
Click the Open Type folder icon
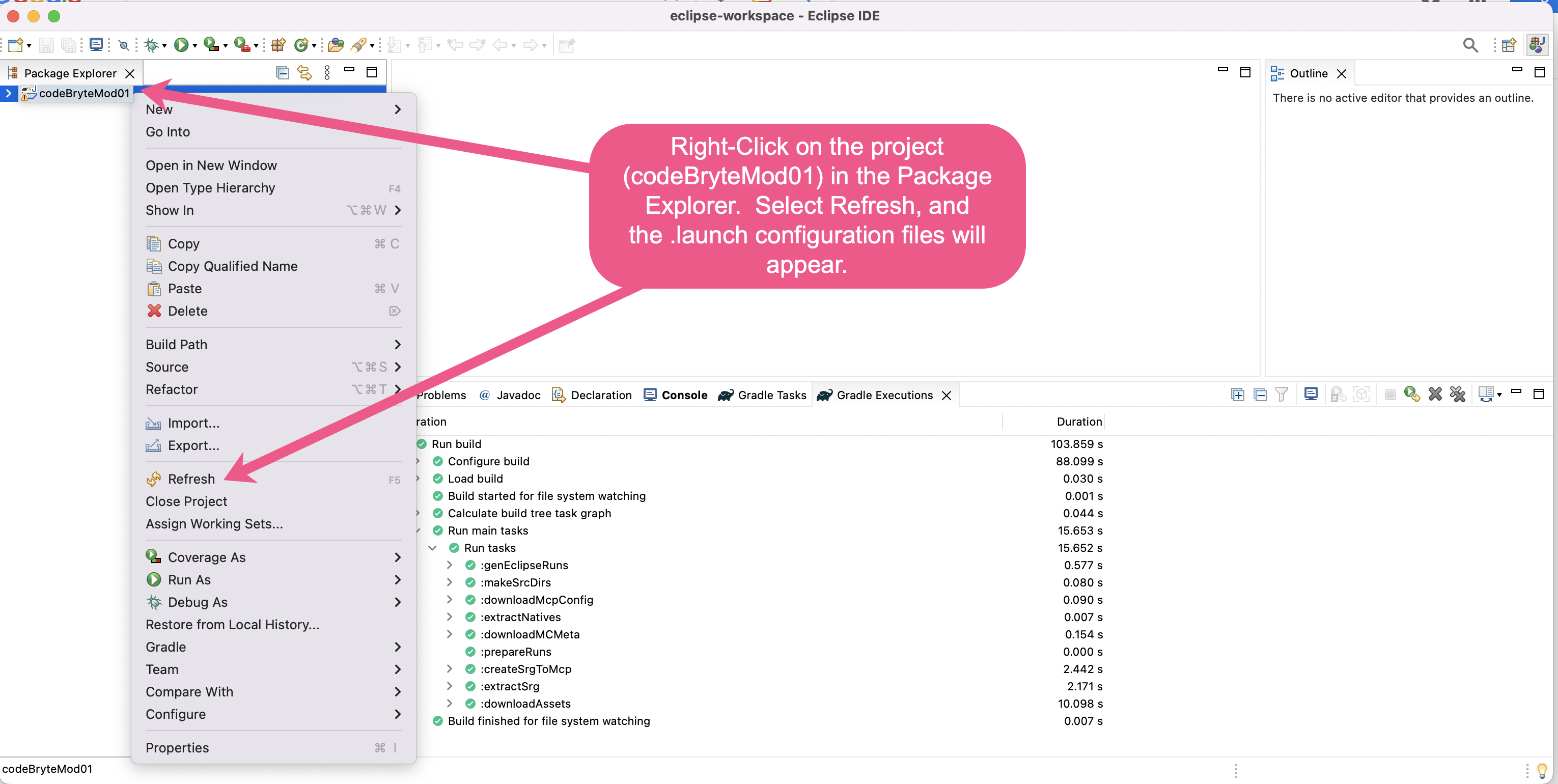click(x=336, y=45)
